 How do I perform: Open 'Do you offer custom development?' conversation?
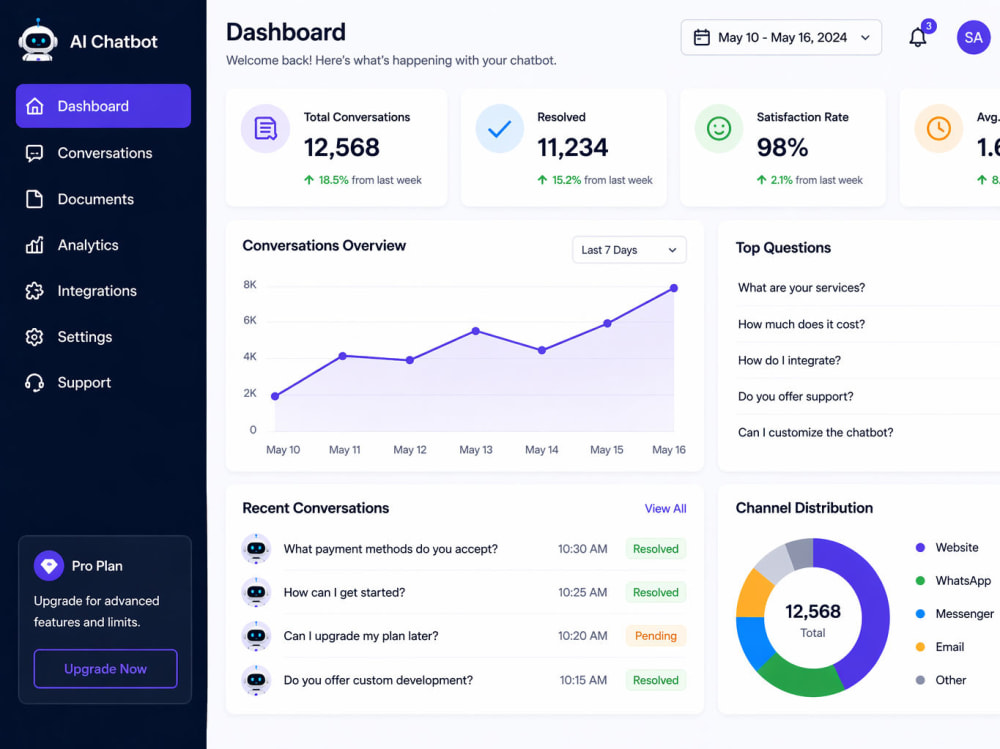point(378,680)
